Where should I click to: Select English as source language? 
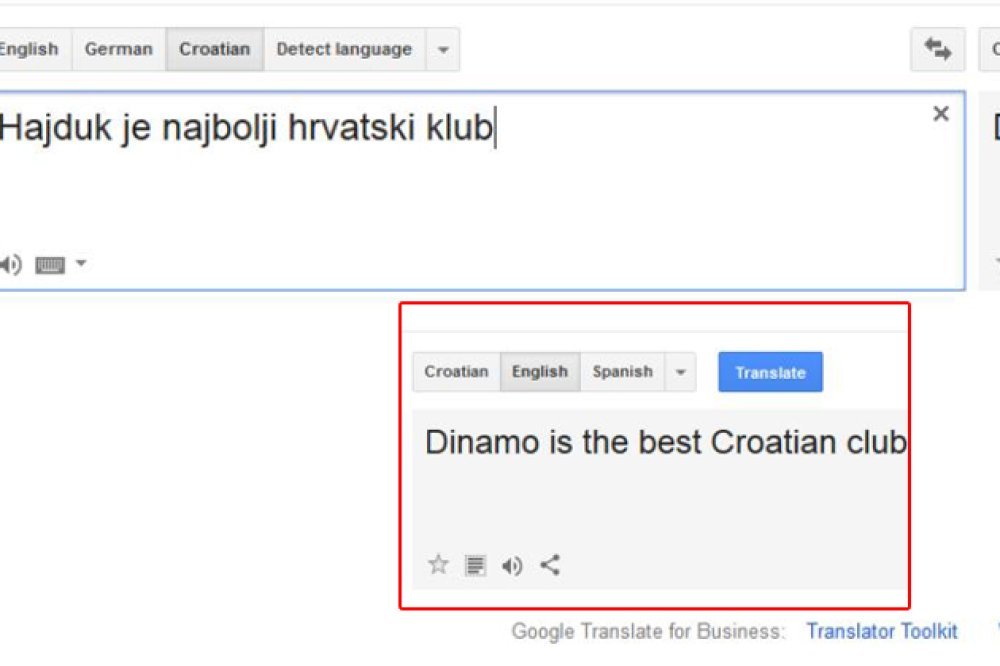[28, 49]
